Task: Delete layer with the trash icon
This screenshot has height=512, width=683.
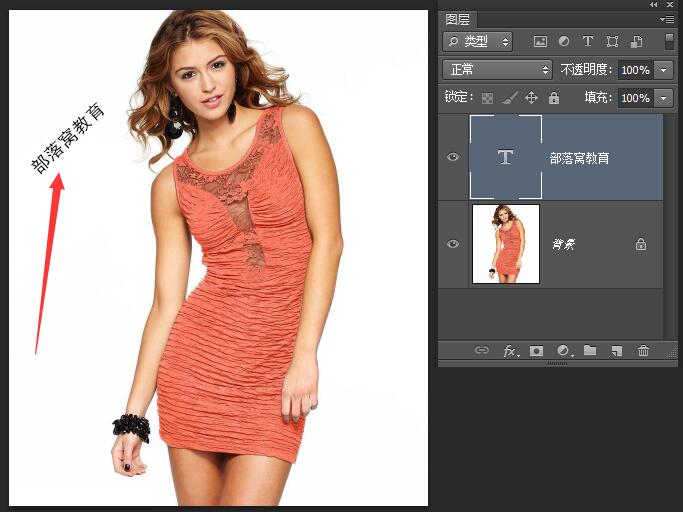Action: point(643,351)
